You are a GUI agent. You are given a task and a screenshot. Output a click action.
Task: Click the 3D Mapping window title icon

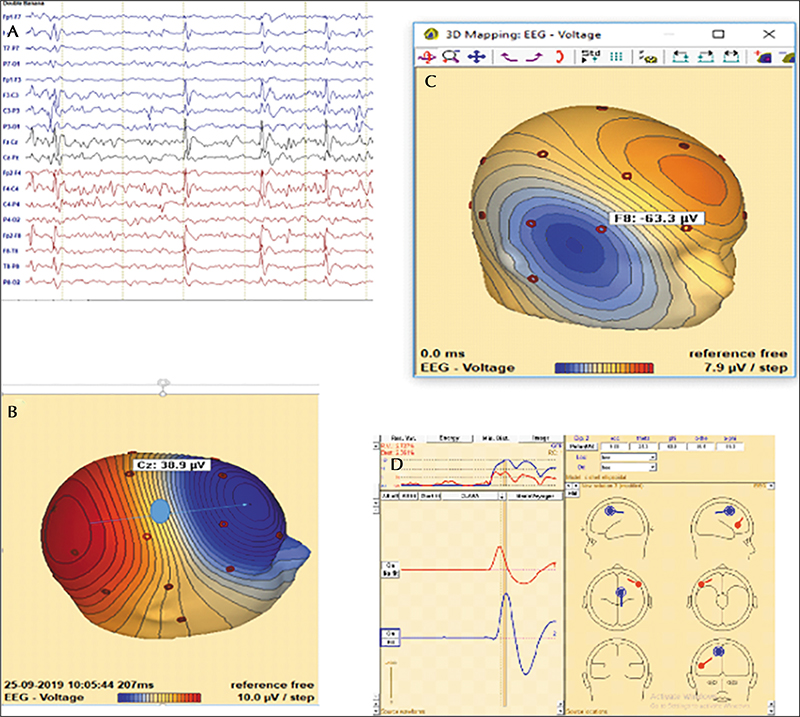(x=431, y=34)
